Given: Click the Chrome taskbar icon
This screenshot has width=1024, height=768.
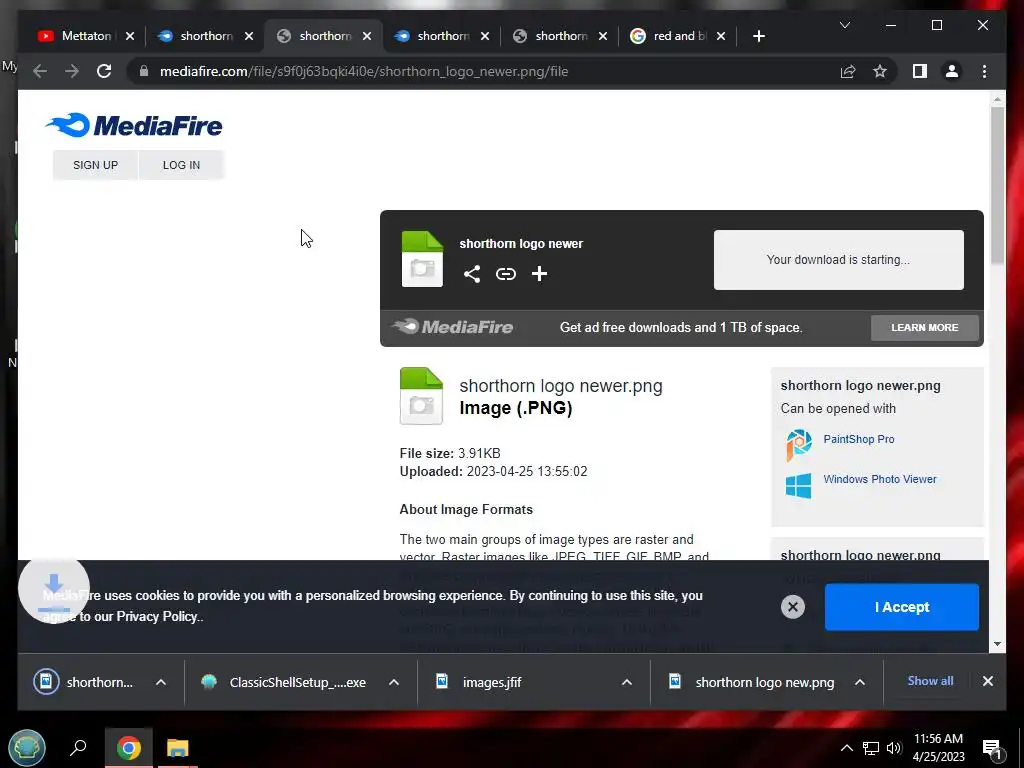Looking at the screenshot, I should (x=129, y=748).
